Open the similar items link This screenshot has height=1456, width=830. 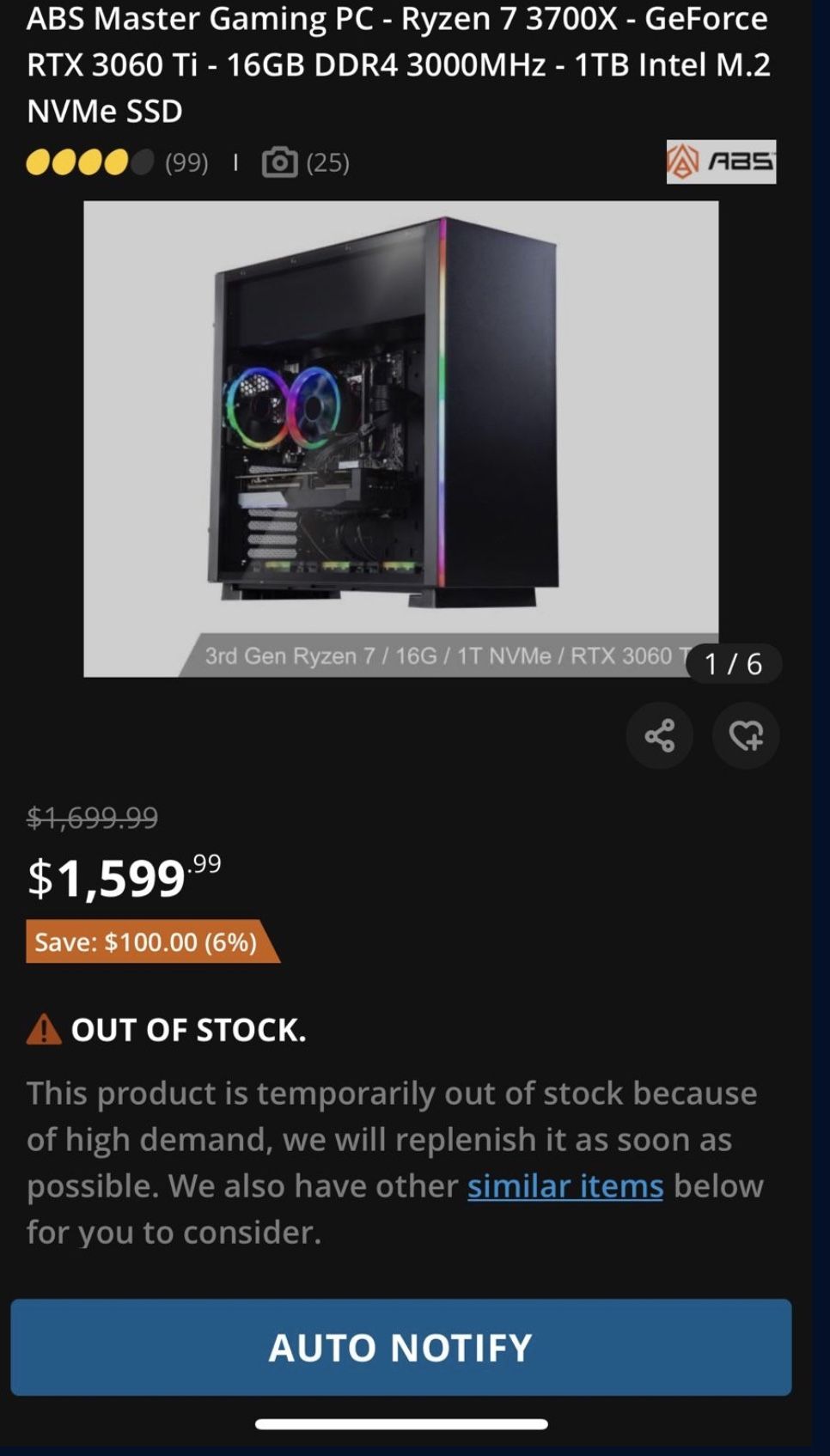565,1185
